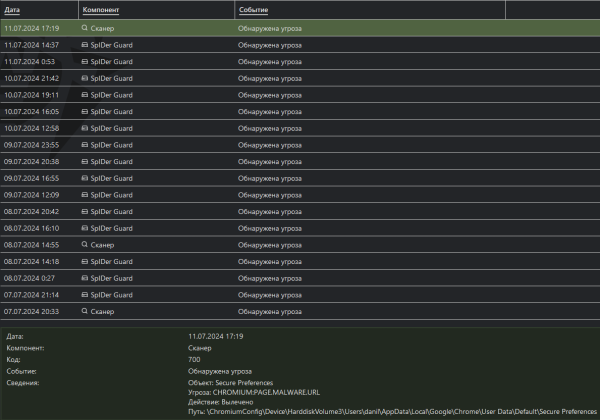600x420 pixels.
Task: Click the Scanner icon in the 07.07.2024 20:33 row
Action: click(x=85, y=312)
